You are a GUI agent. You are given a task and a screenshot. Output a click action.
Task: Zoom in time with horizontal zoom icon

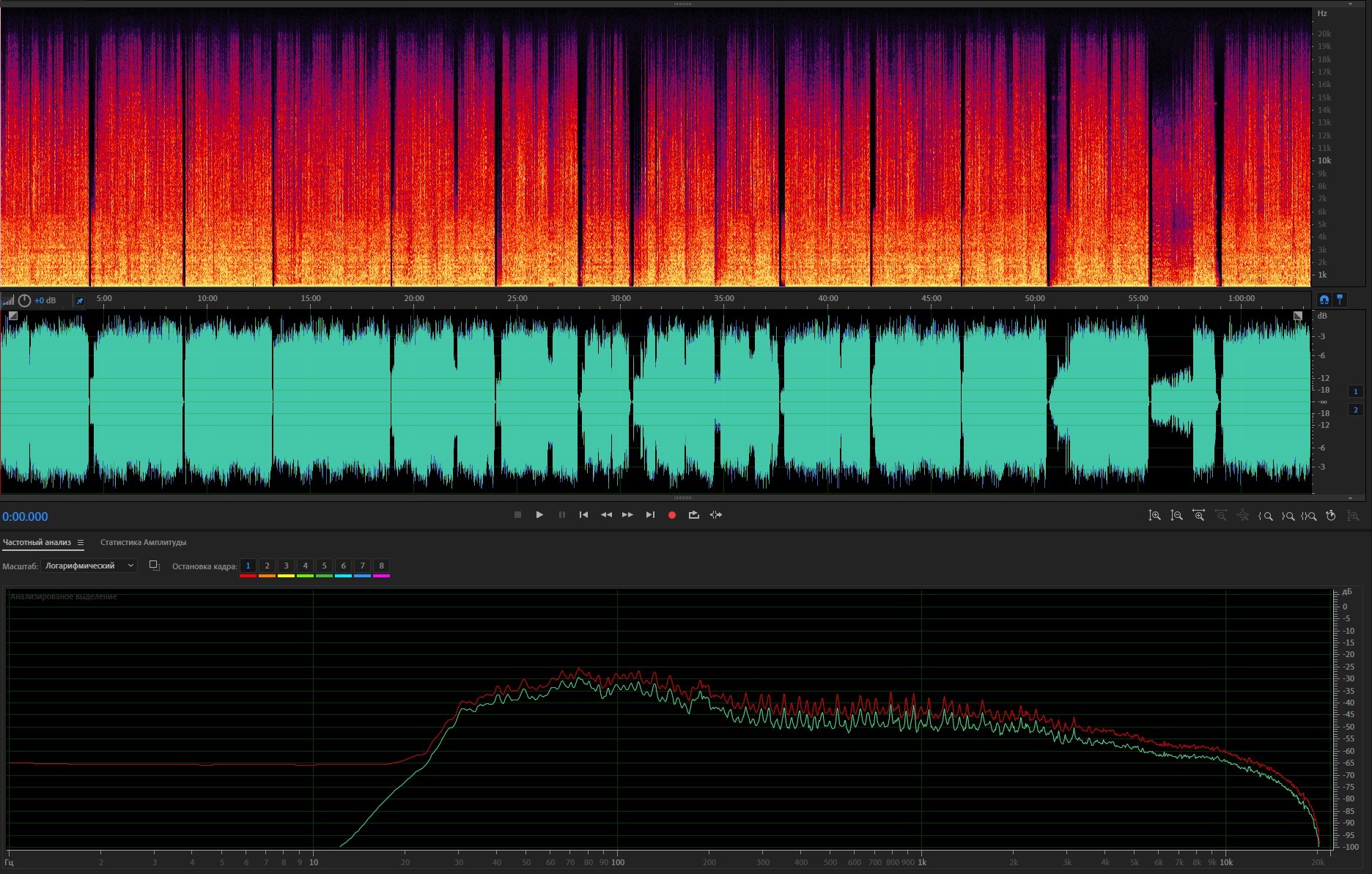click(x=1198, y=516)
